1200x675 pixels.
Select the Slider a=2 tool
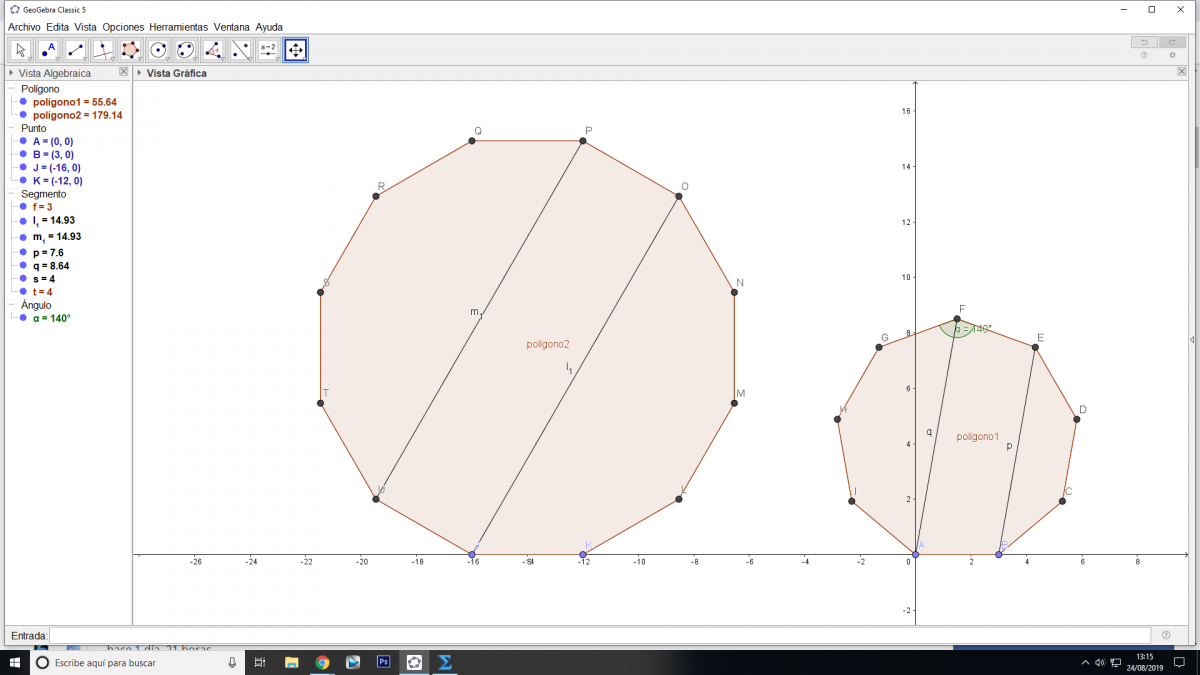[x=267, y=49]
